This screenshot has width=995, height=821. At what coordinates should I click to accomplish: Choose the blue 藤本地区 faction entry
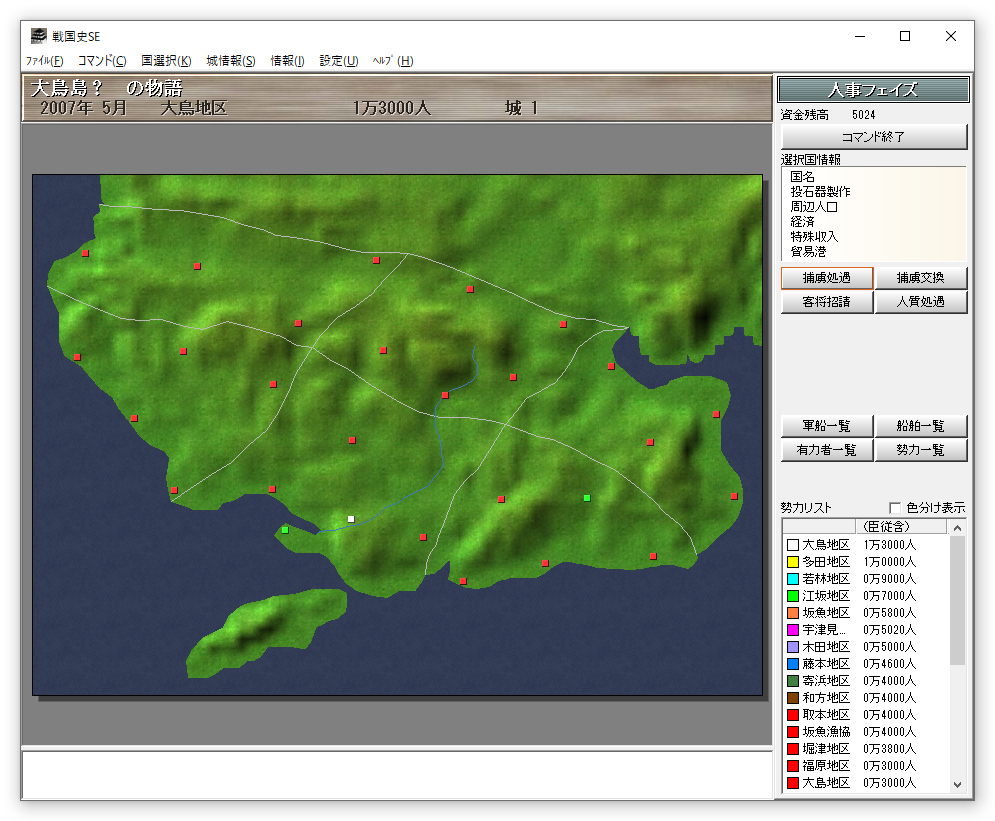(x=825, y=664)
